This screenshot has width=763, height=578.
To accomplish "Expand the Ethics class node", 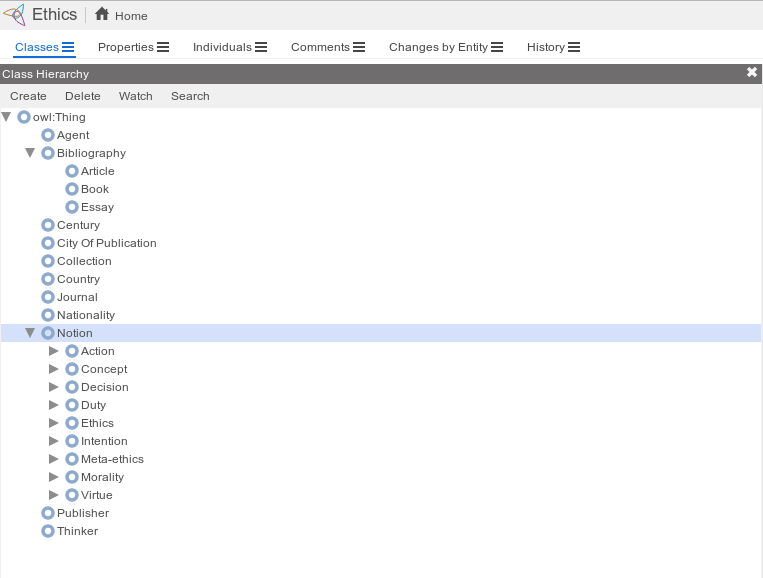I will click(54, 423).
